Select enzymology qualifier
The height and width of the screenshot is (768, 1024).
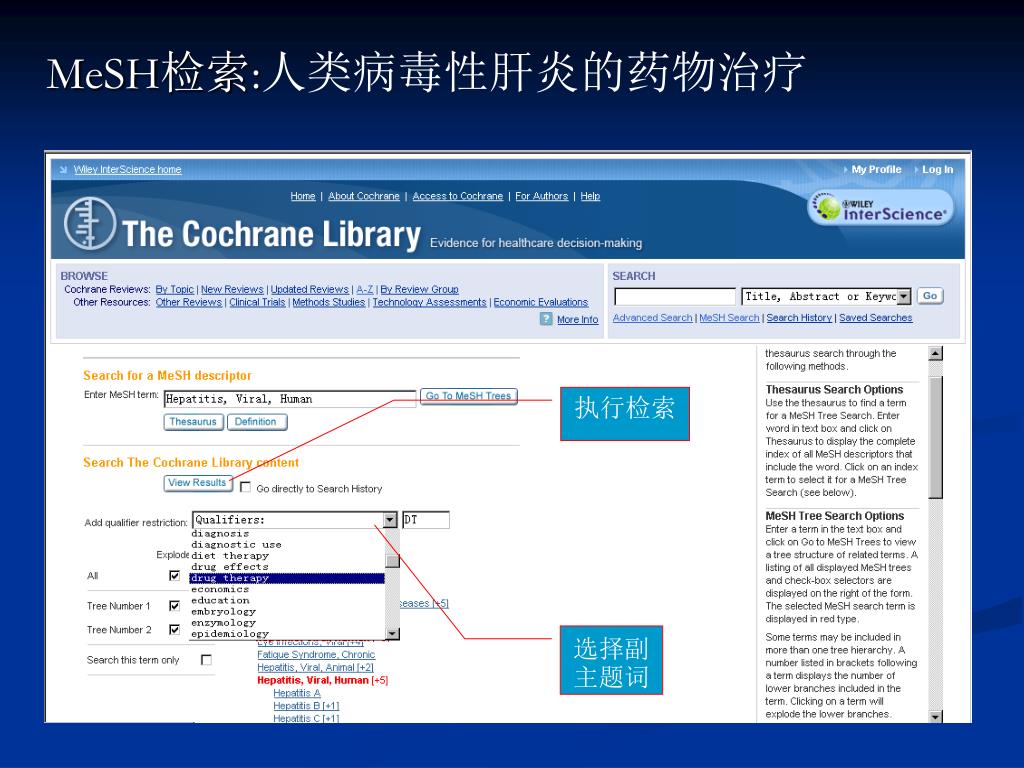(287, 622)
